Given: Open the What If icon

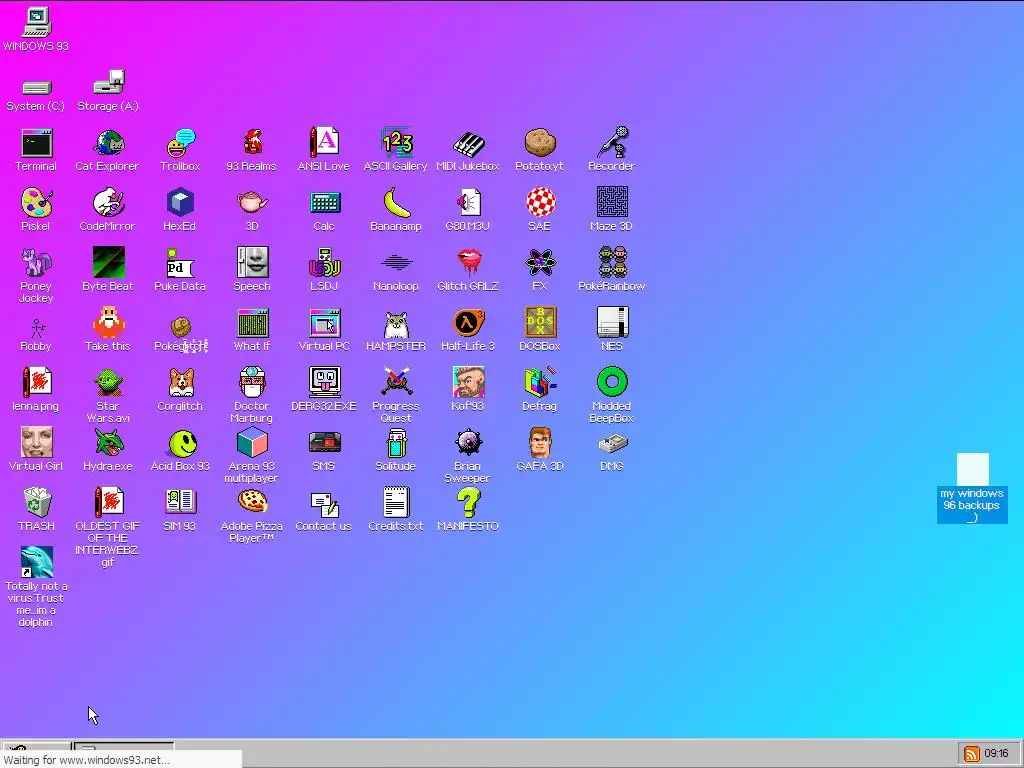Looking at the screenshot, I should [x=252, y=323].
